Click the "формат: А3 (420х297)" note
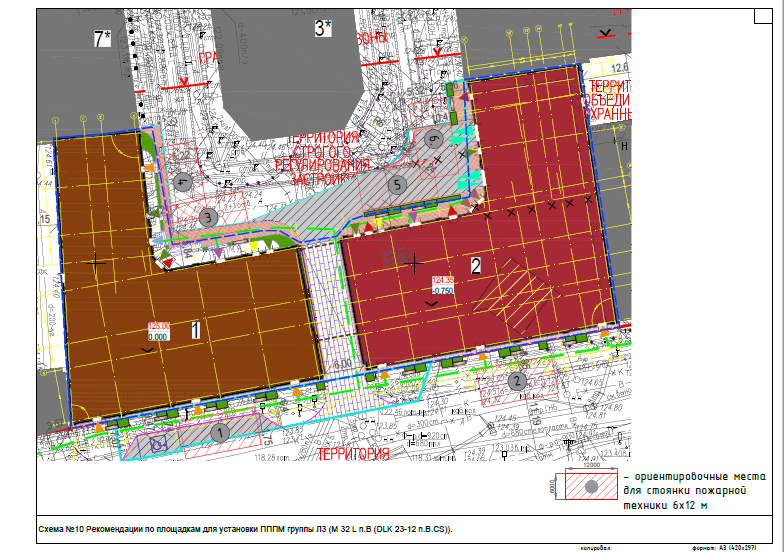784x552 pixels. 724,548
